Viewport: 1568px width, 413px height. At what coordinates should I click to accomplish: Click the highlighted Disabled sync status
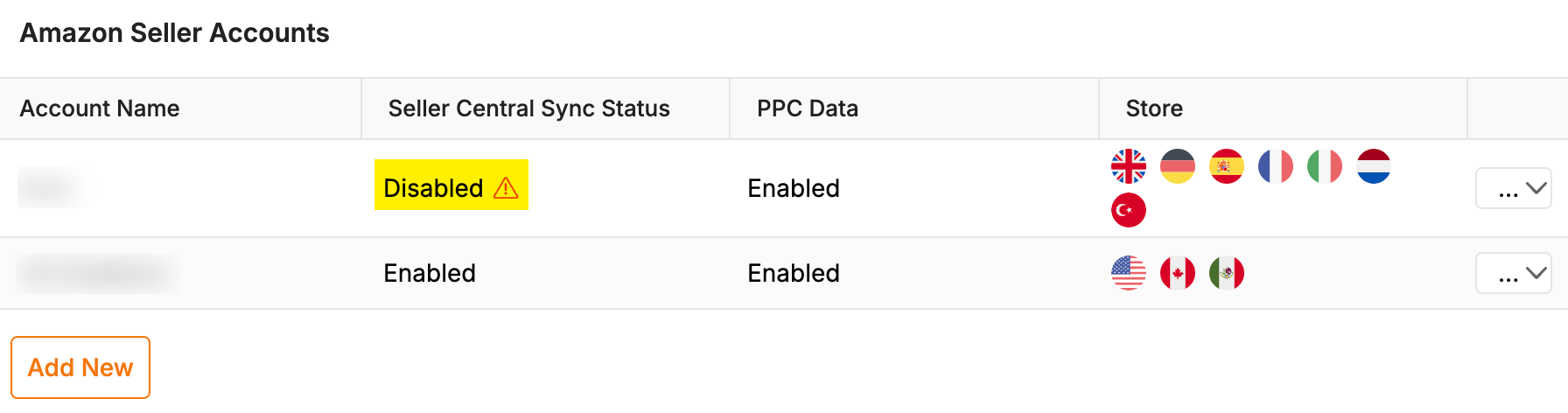coord(451,185)
